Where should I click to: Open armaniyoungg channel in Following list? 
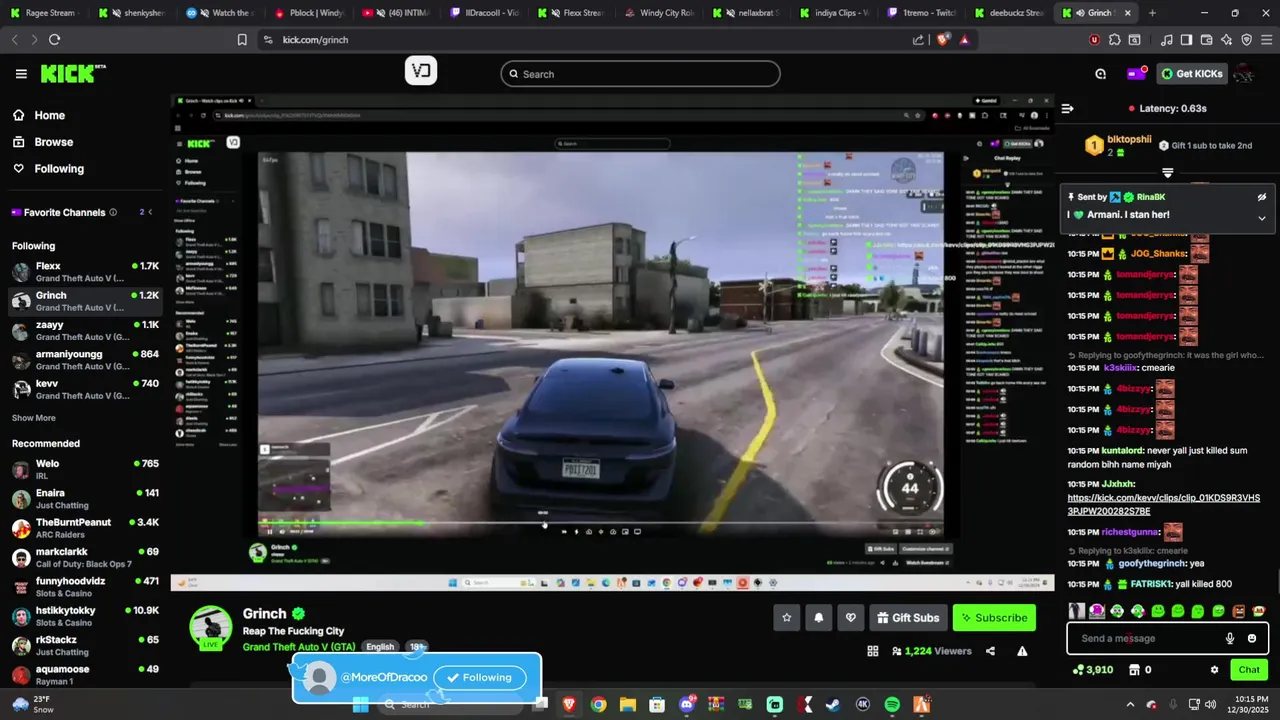85,360
